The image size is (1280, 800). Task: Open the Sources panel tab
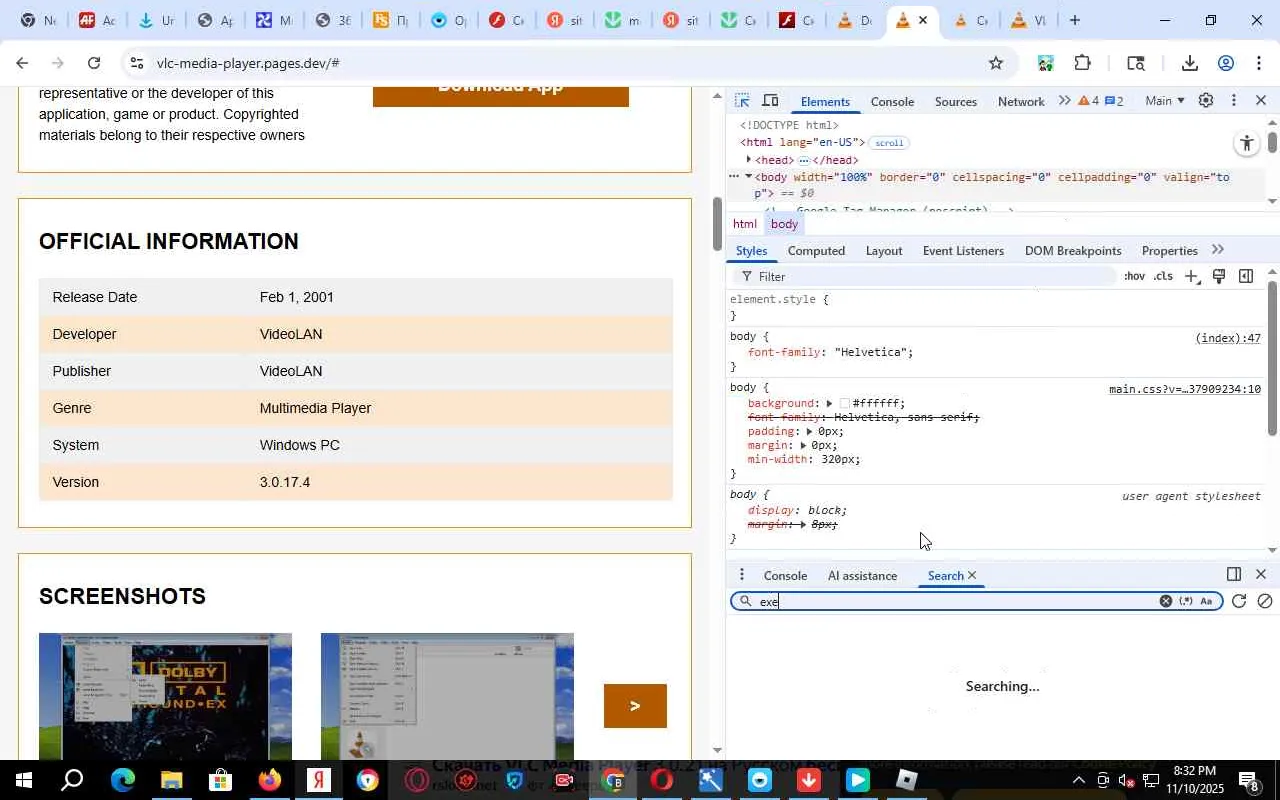[x=956, y=102]
